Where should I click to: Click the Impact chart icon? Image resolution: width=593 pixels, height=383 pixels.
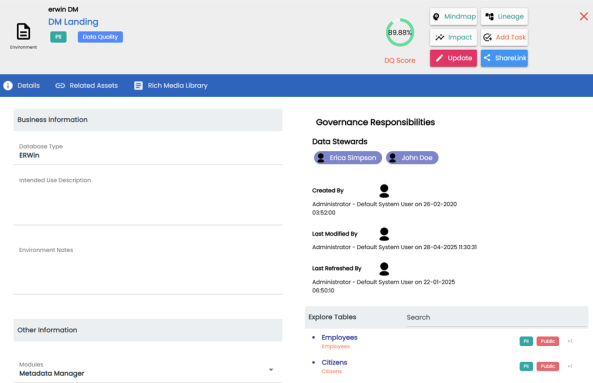point(439,37)
